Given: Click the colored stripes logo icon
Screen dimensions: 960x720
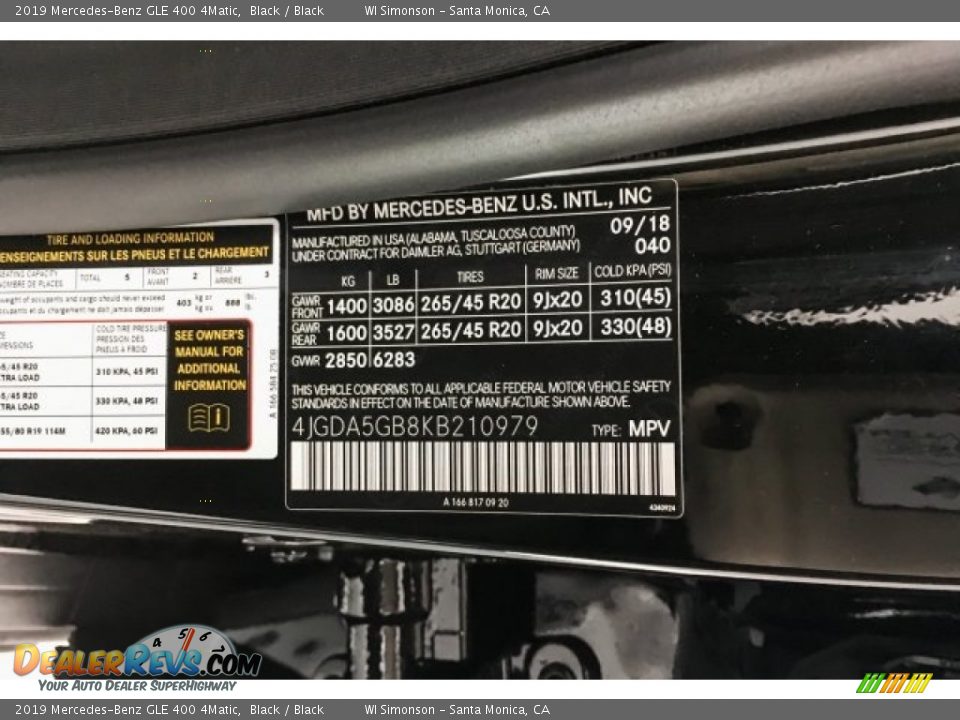Looking at the screenshot, I should tap(894, 683).
